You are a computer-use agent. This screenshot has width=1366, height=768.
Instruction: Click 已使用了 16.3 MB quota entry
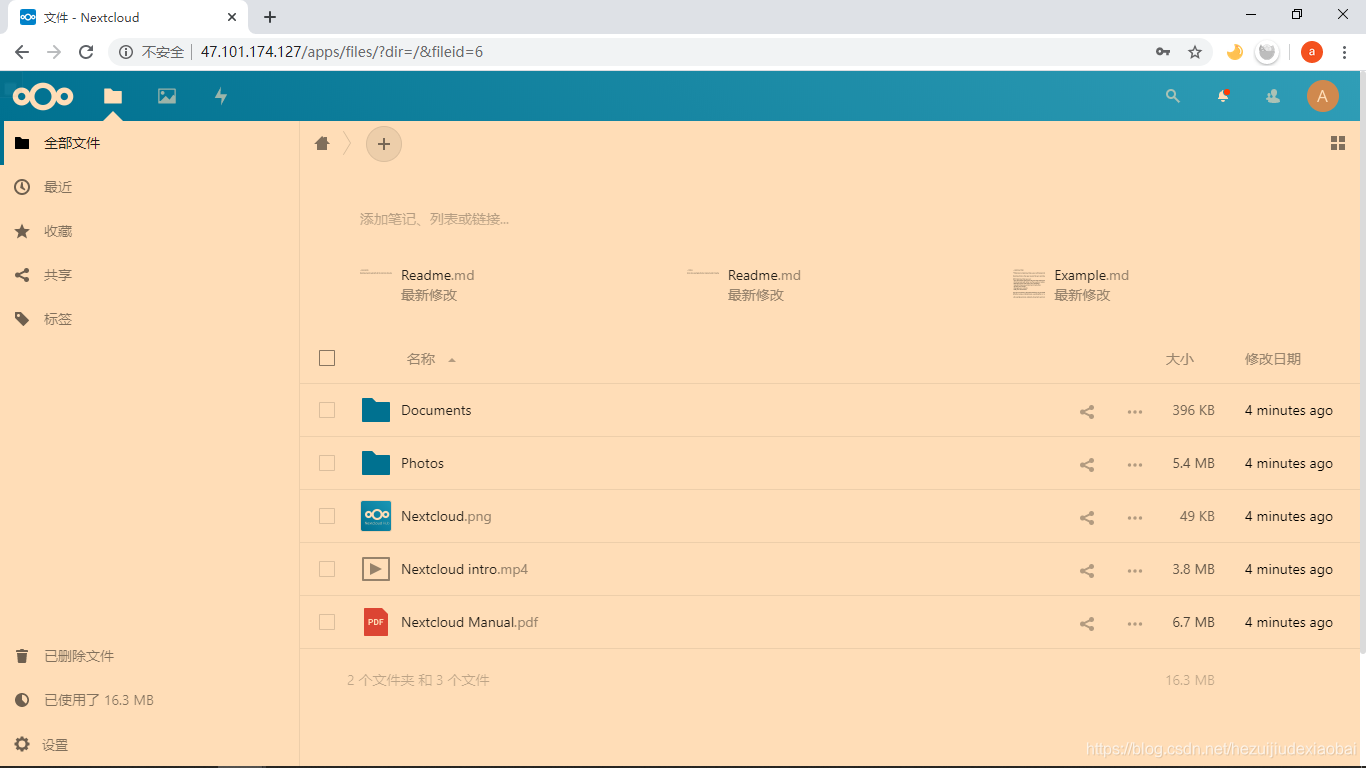(x=150, y=700)
